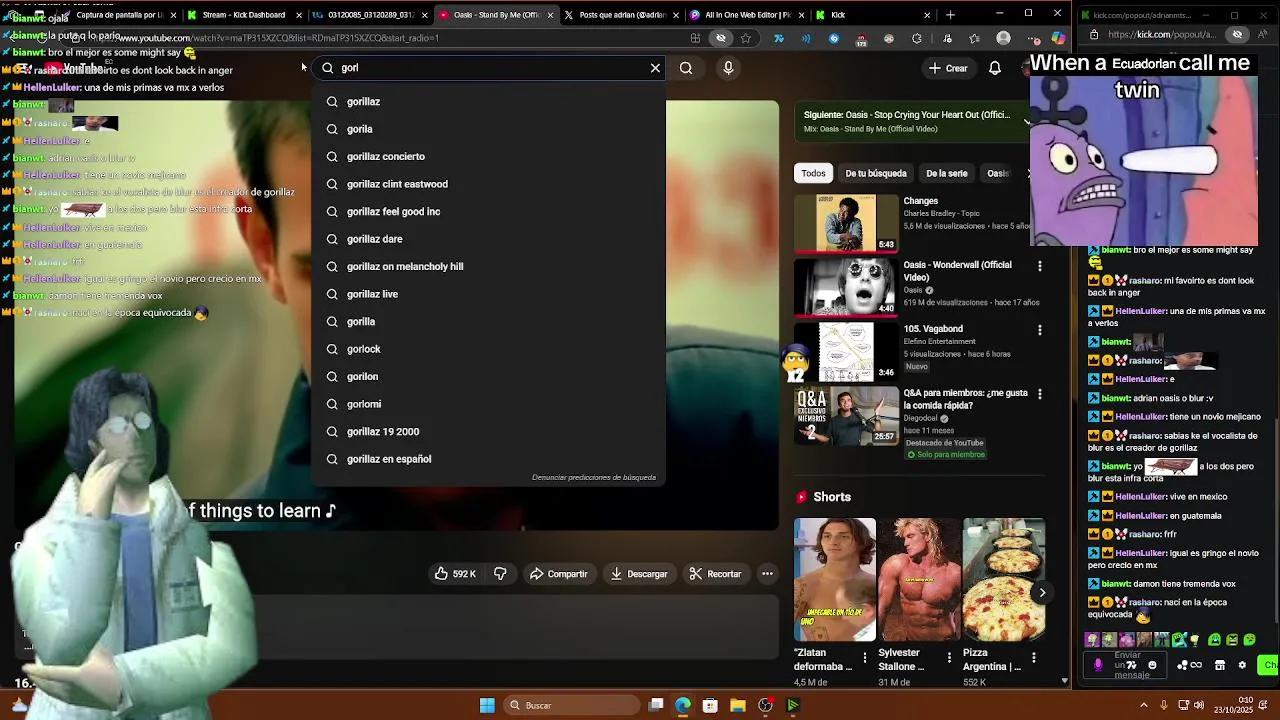Open Kick chat settings gear
The height and width of the screenshot is (720, 1280).
[x=1242, y=665]
